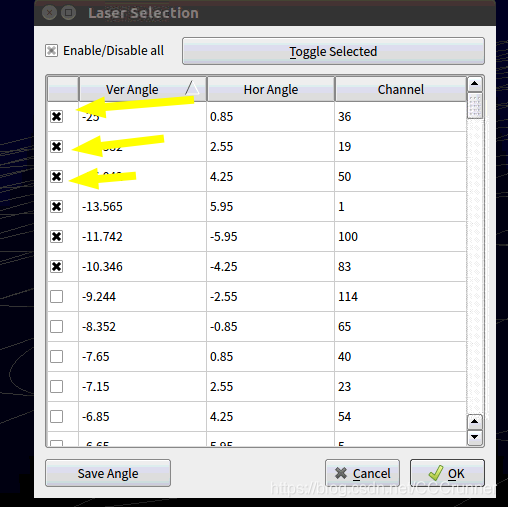Select the Ver Angle cell -13.565
The height and width of the screenshot is (507, 508).
pos(143,207)
